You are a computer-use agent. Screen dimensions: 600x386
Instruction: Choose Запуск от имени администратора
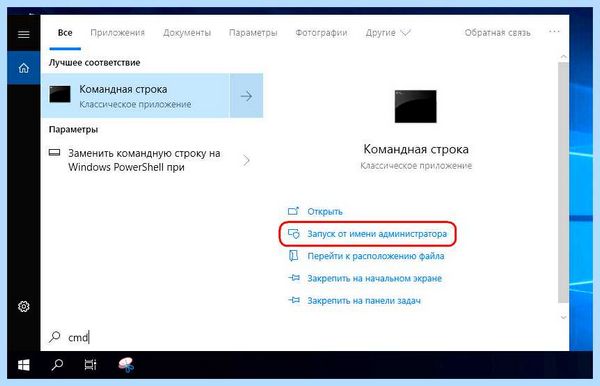pyautogui.click(x=377, y=234)
